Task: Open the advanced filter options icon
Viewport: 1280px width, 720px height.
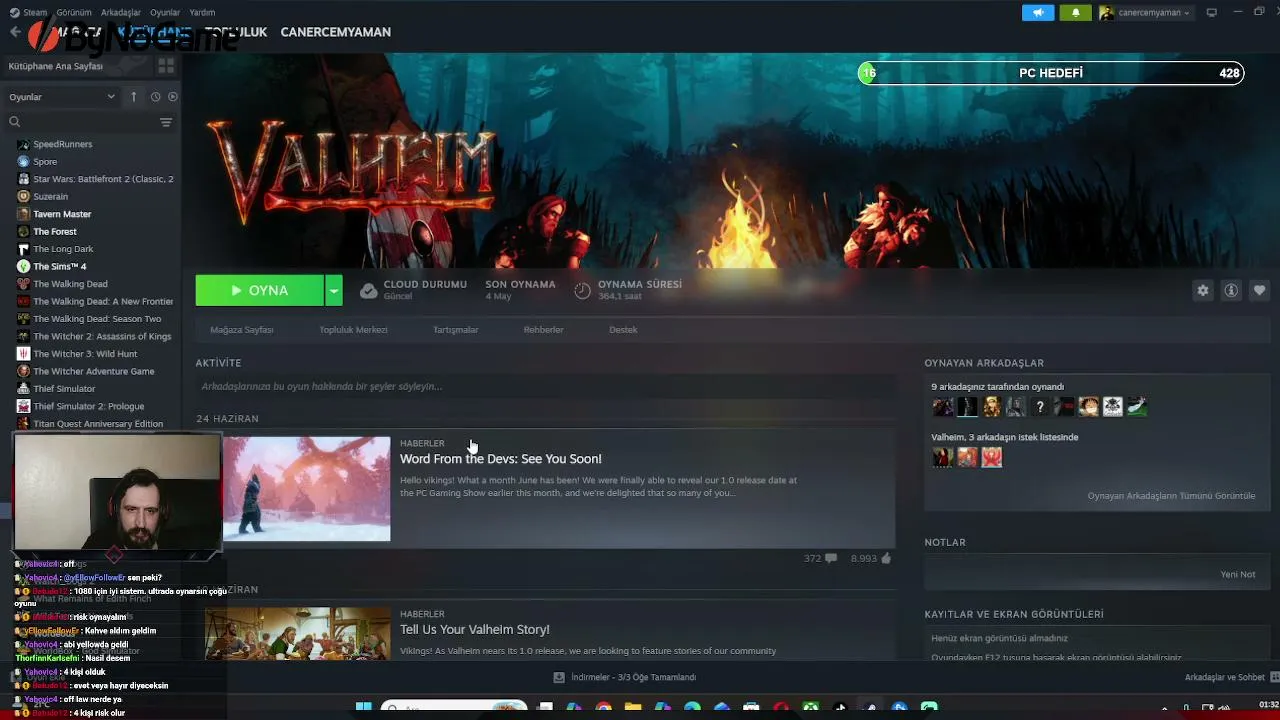Action: tap(166, 122)
